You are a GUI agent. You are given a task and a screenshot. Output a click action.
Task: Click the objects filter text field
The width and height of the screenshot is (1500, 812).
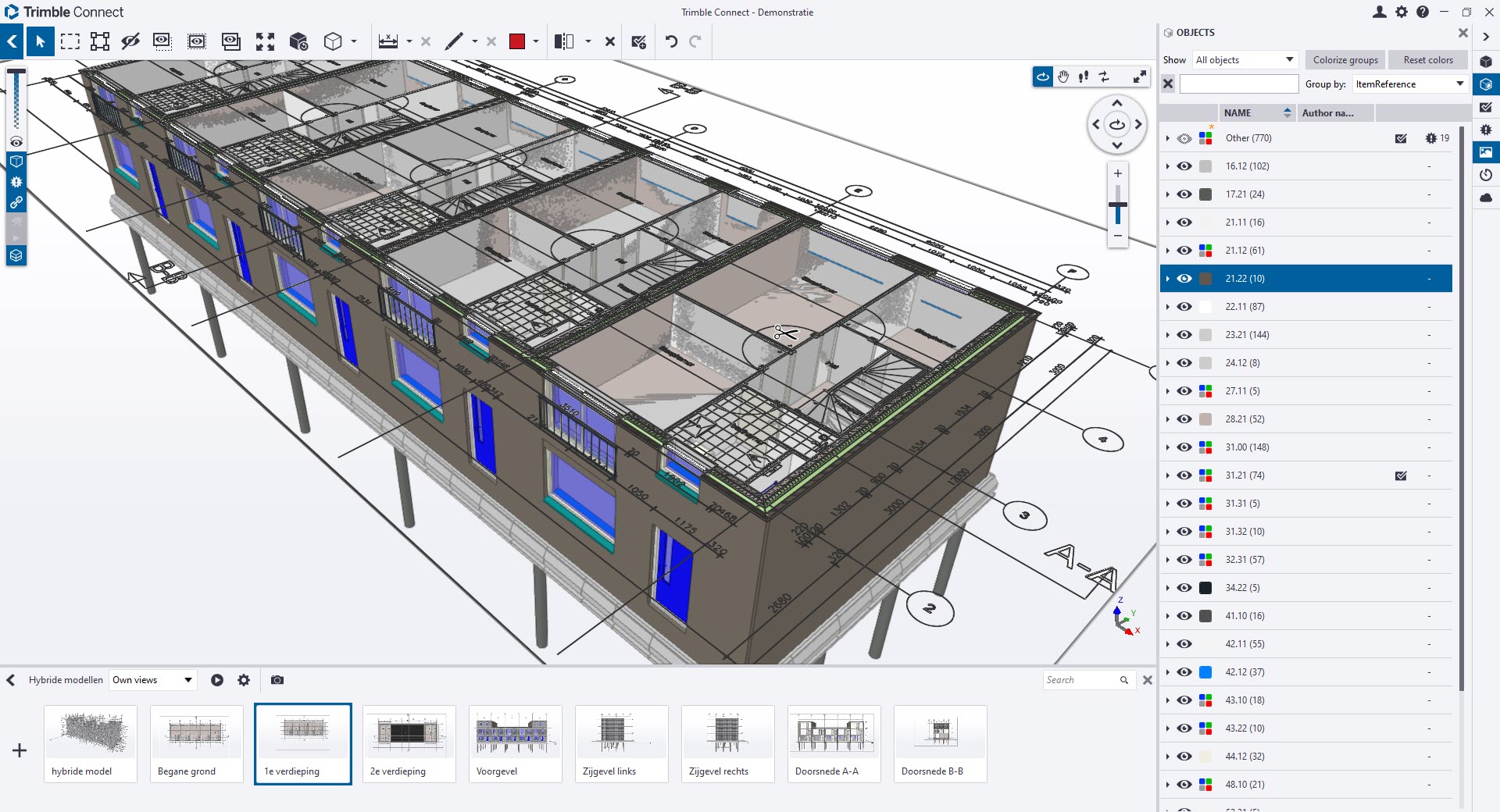1239,84
